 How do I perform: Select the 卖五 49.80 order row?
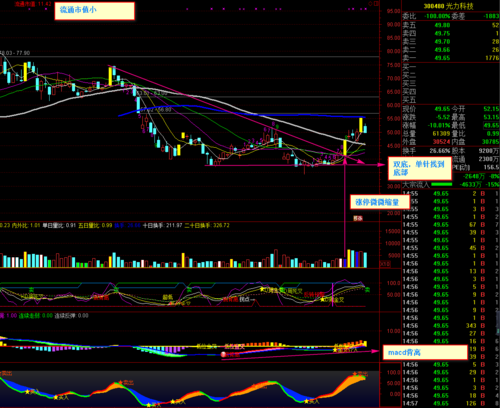point(451,25)
